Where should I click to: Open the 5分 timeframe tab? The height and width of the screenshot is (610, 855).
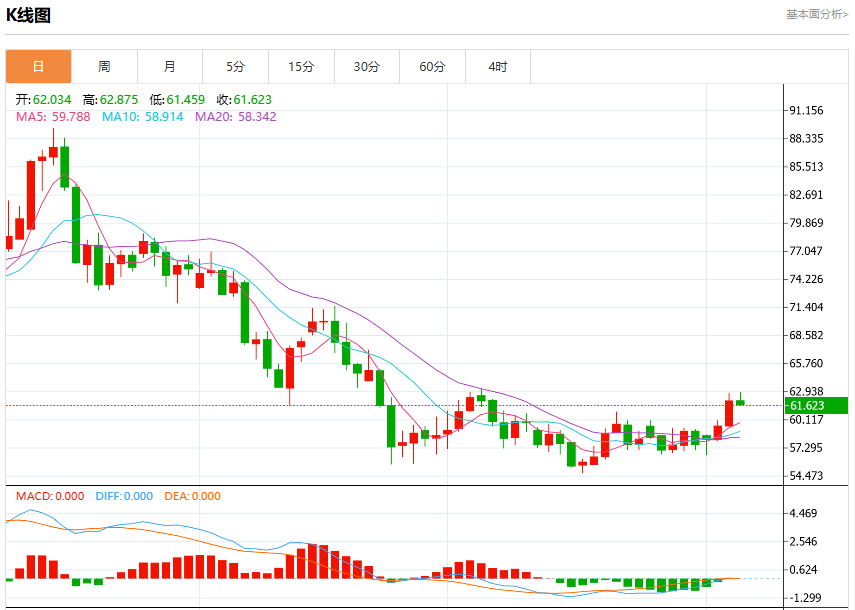tap(236, 67)
